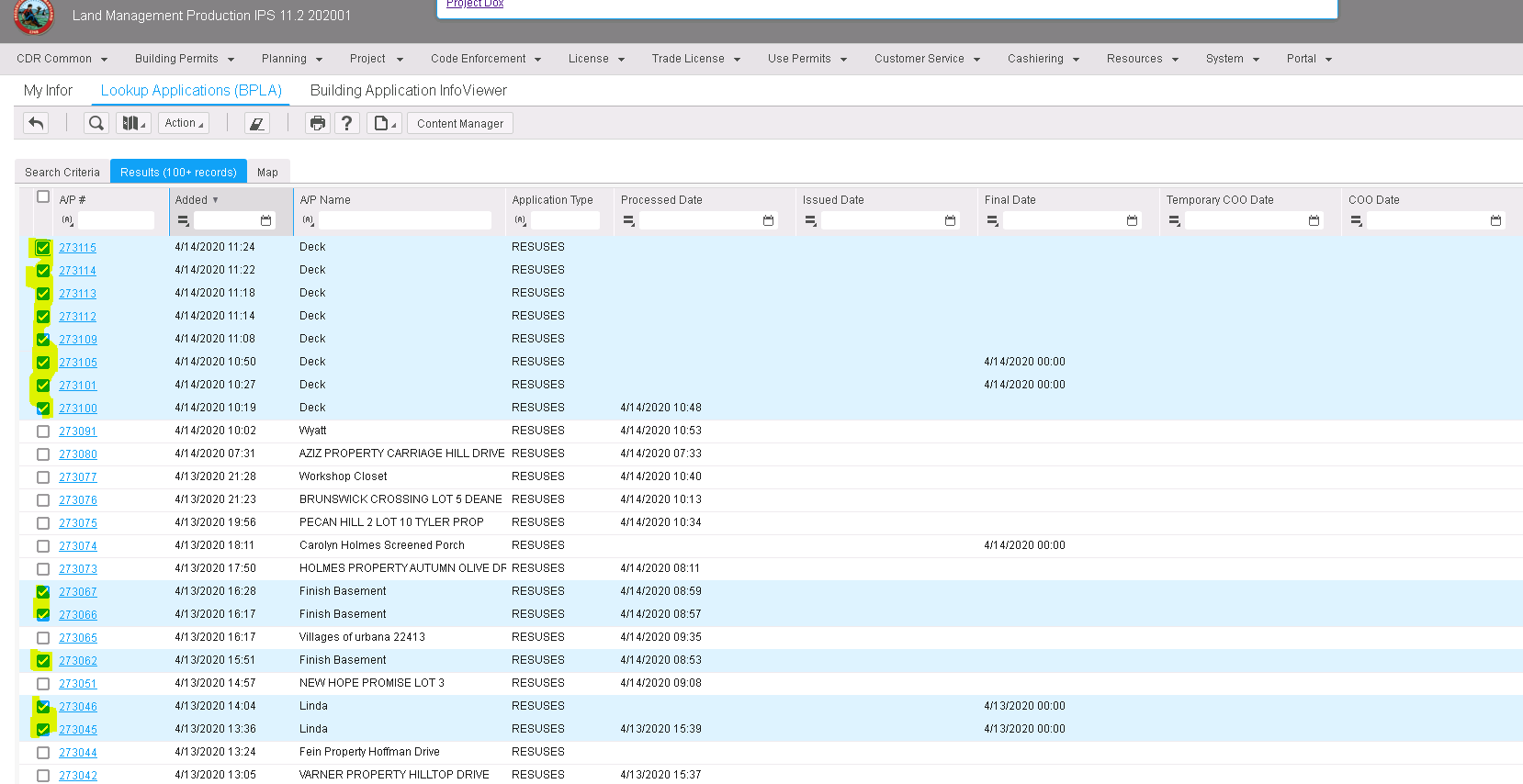Click filter operator icon under Final Date
The width and height of the screenshot is (1523, 784).
pos(993,220)
